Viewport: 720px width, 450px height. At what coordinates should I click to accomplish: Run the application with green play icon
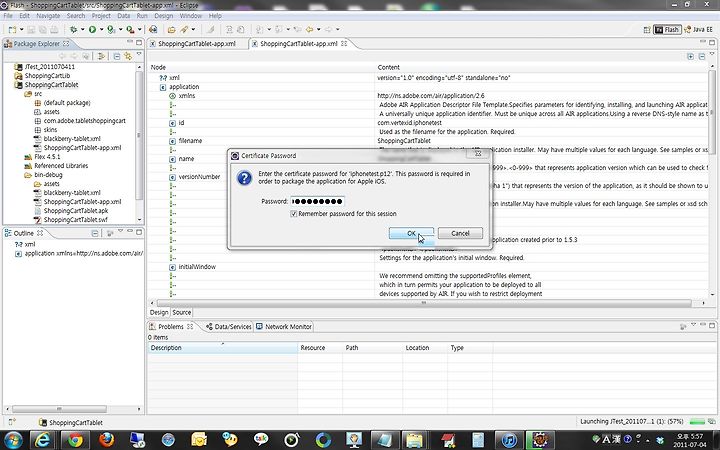92,29
